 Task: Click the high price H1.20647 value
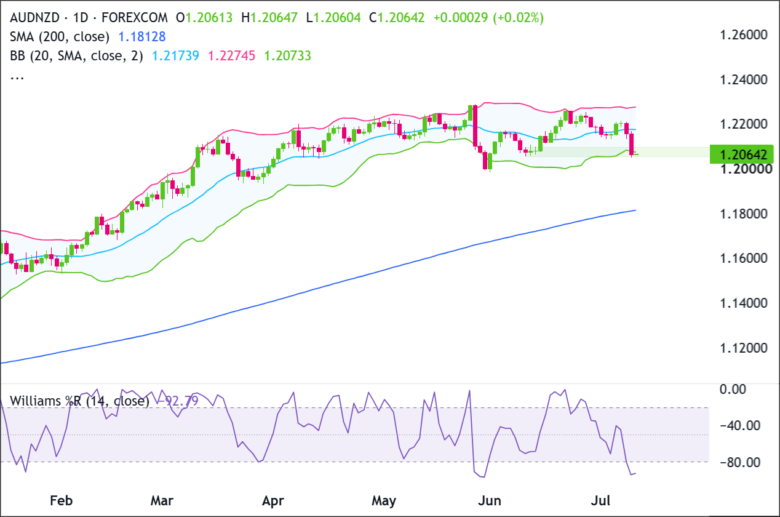pyautogui.click(x=269, y=18)
